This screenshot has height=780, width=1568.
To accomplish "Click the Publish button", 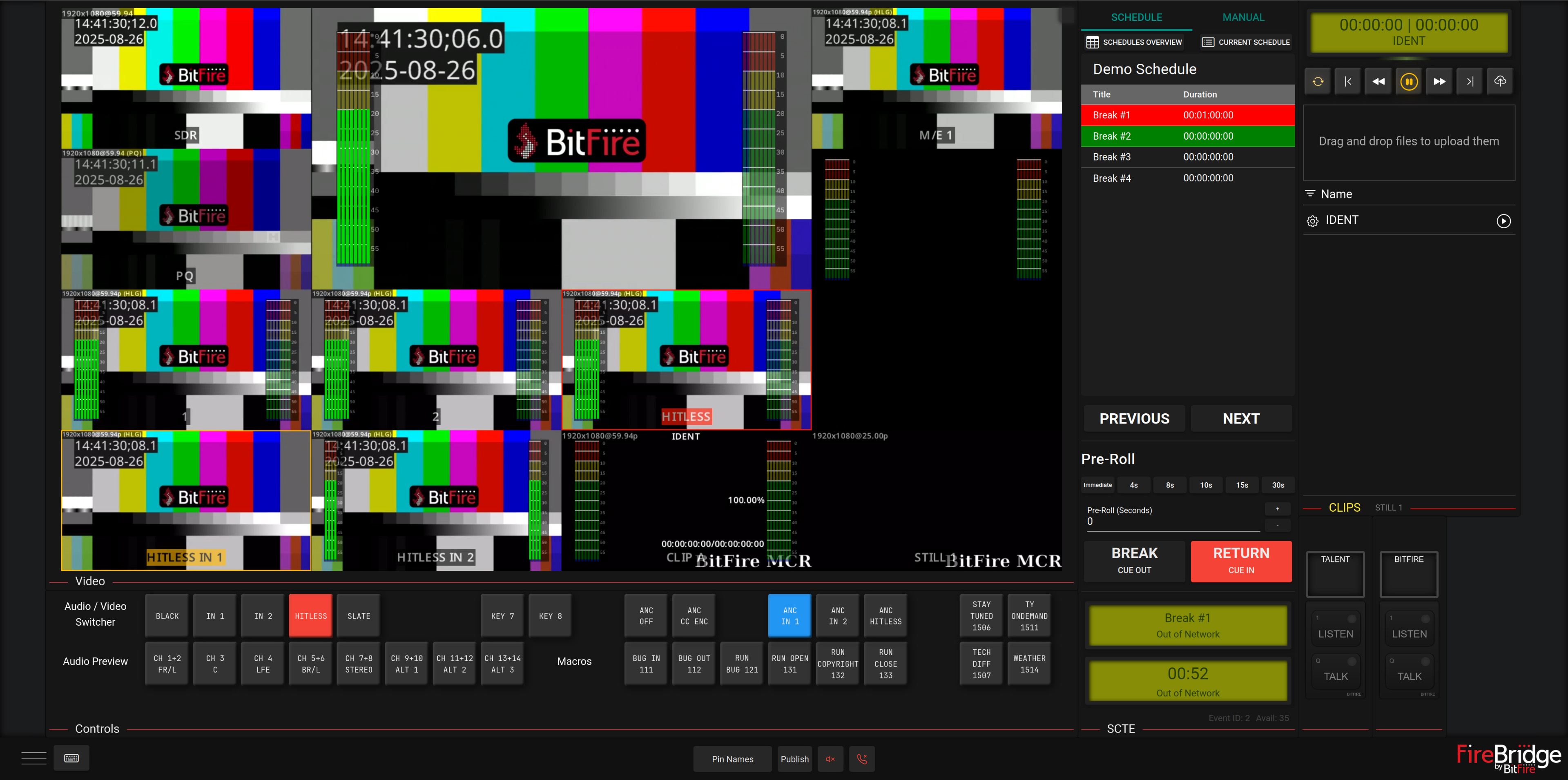I will (x=794, y=759).
